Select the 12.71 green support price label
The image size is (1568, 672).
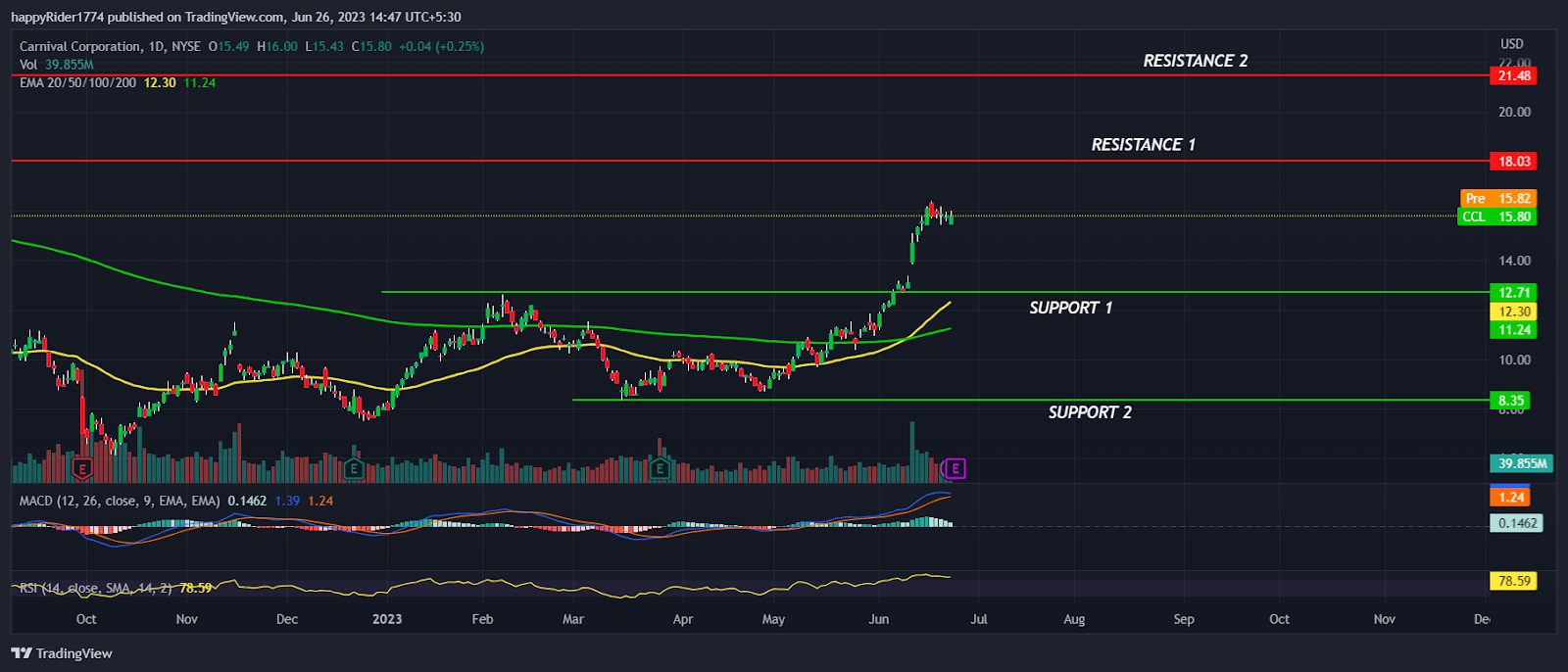[x=1512, y=292]
